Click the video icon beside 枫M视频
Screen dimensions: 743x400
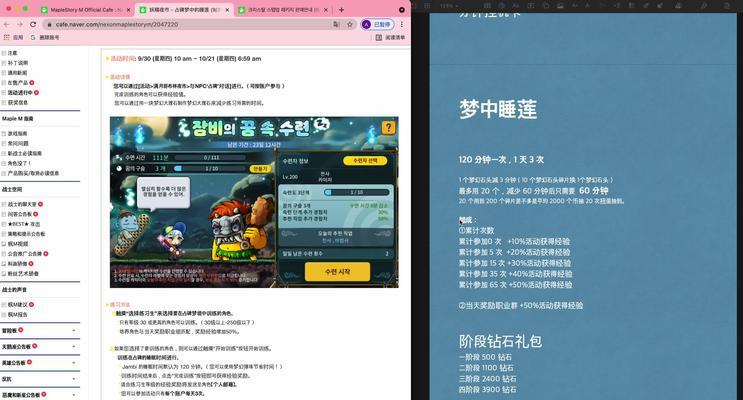tap(4, 244)
